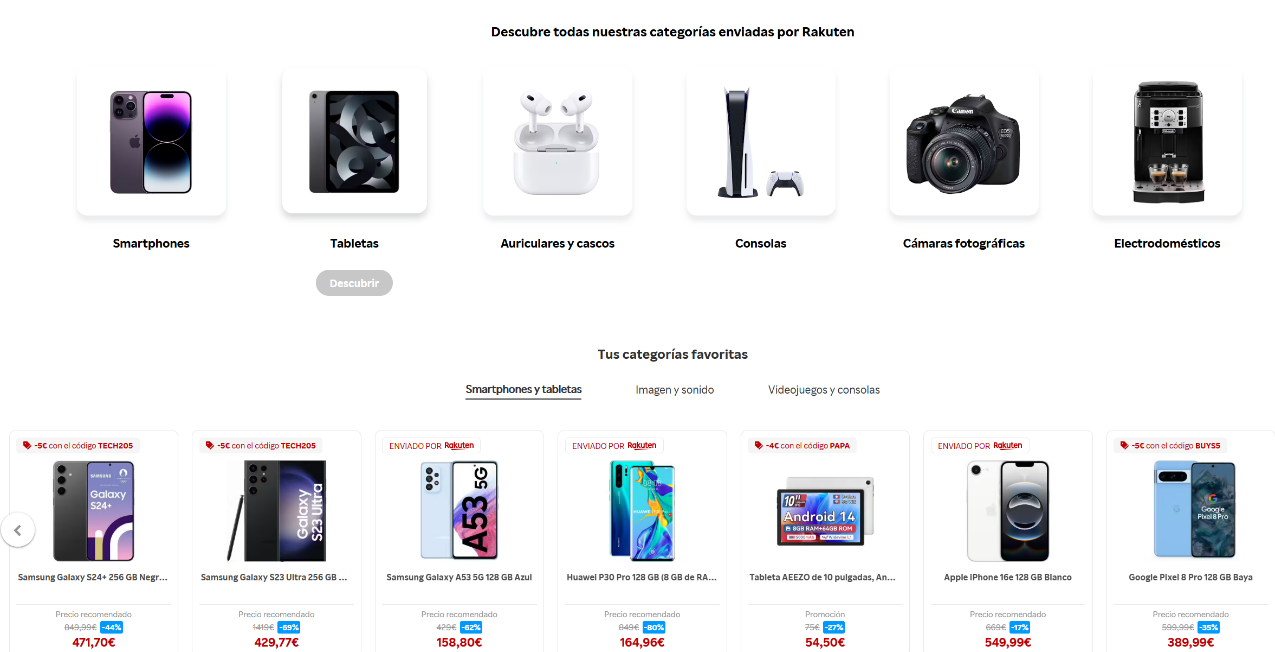Go to previous products with left arrow
This screenshot has width=1275, height=652.
click(18, 529)
